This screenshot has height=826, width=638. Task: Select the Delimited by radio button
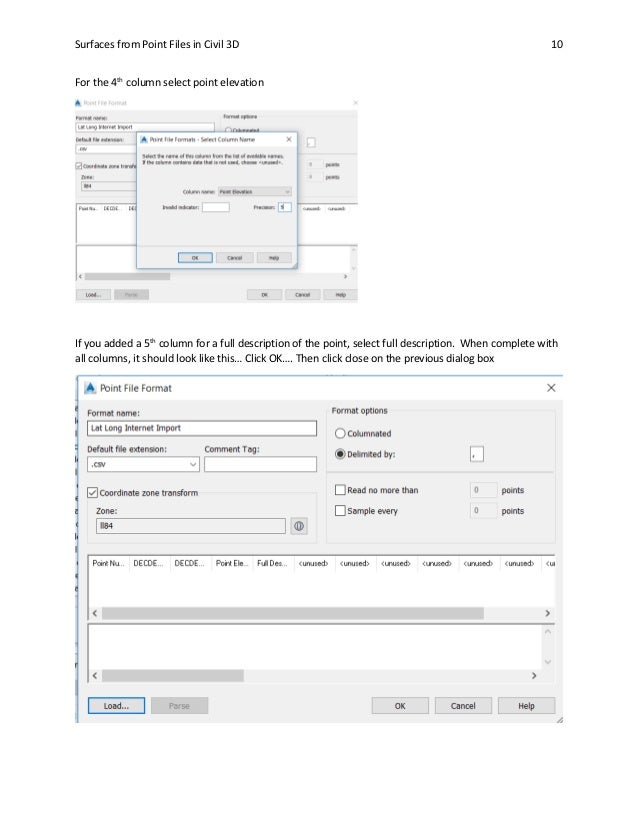point(340,454)
